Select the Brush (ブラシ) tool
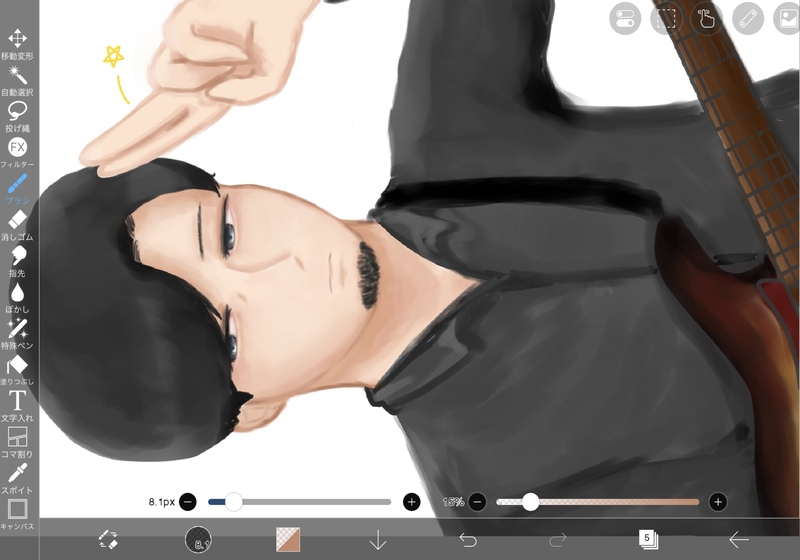Viewport: 800px width, 560px height. click(17, 189)
